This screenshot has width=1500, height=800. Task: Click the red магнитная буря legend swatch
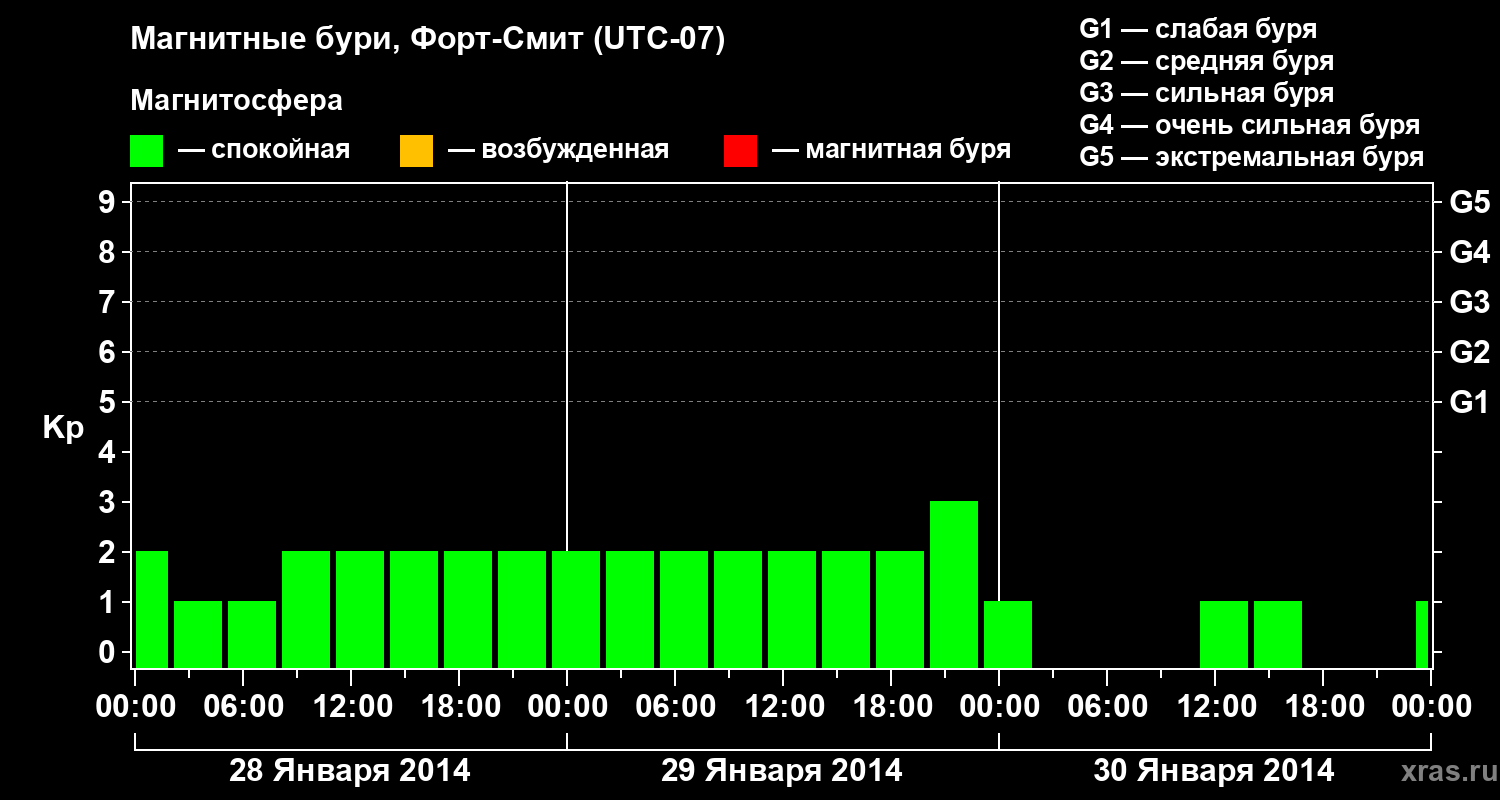[740, 151]
